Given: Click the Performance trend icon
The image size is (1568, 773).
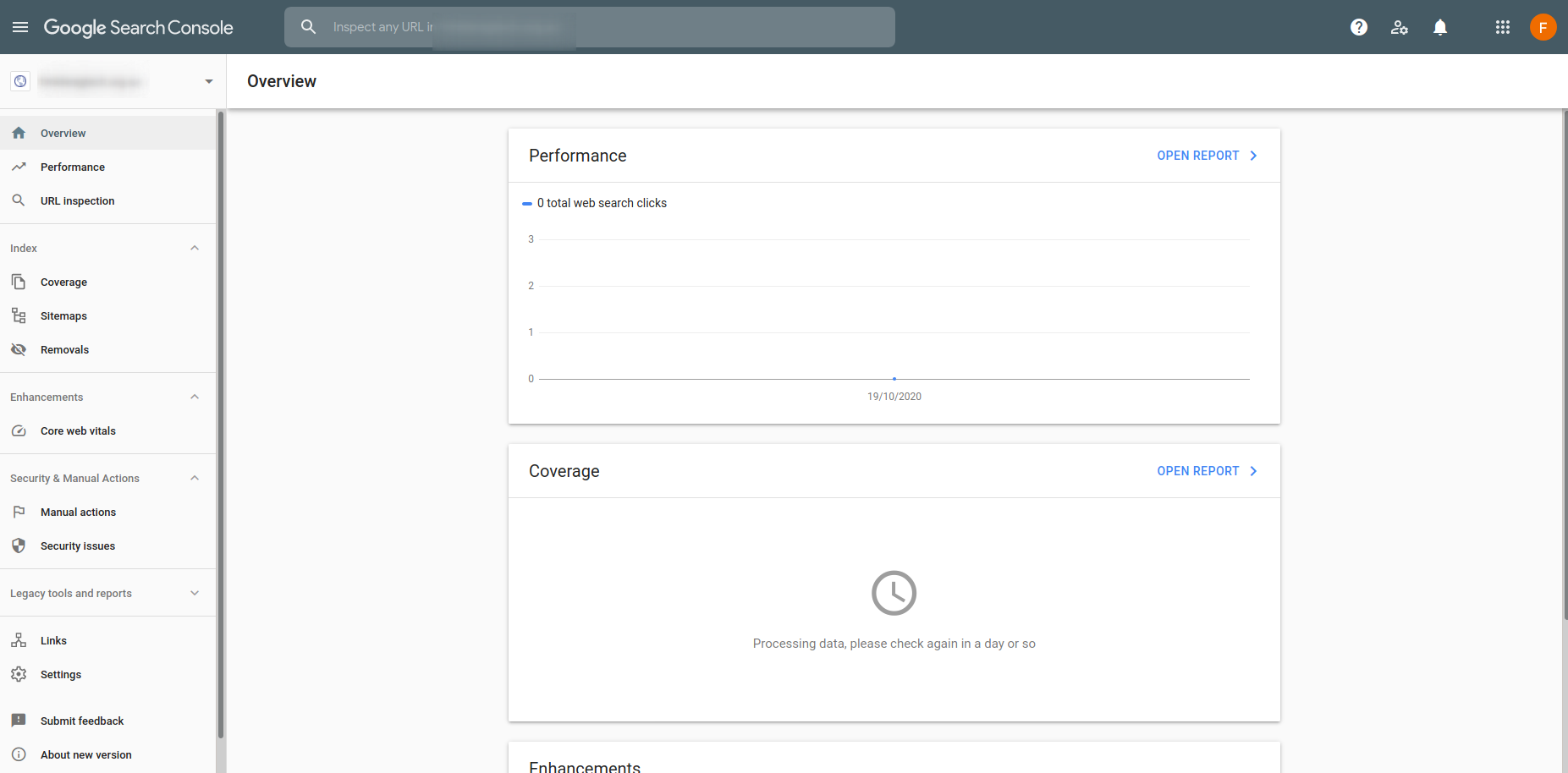Looking at the screenshot, I should 19,167.
